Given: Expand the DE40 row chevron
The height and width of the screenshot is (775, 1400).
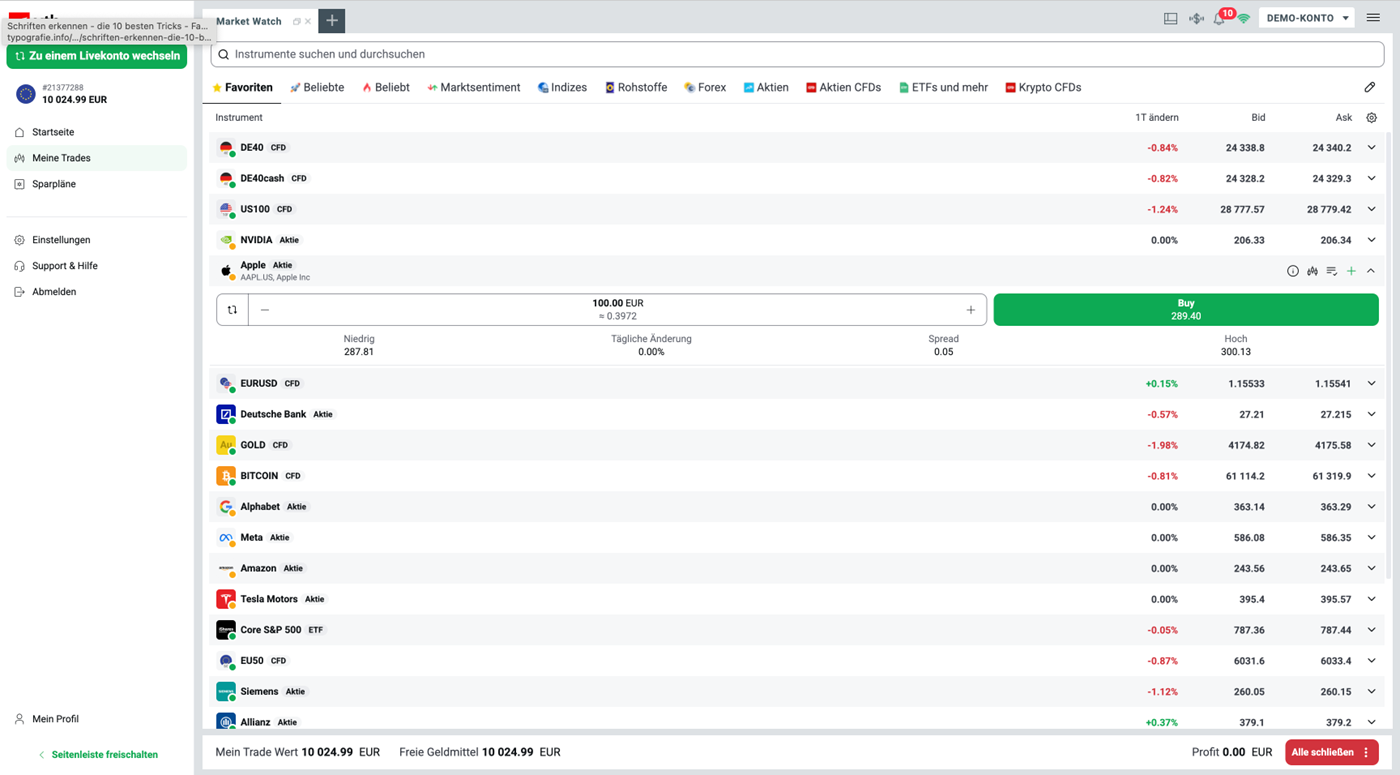Looking at the screenshot, I should click(x=1372, y=148).
